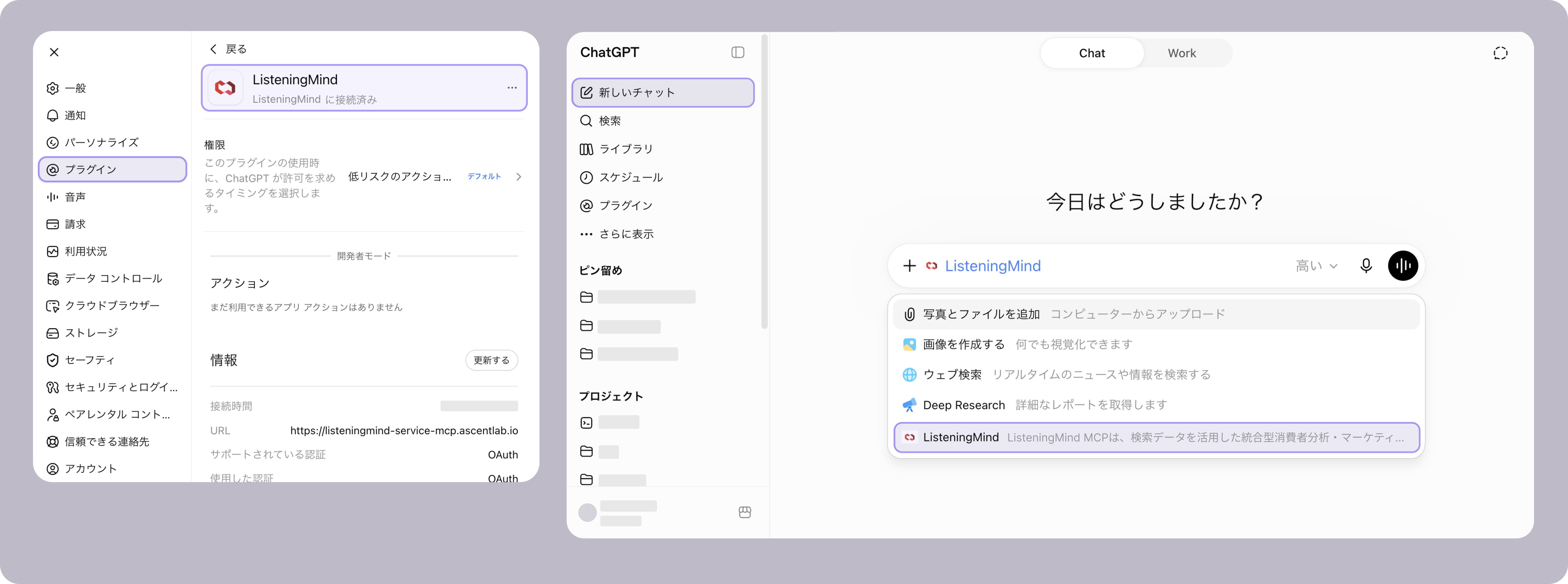Close the settings panel with the X icon
This screenshot has width=1568, height=584.
[x=54, y=52]
